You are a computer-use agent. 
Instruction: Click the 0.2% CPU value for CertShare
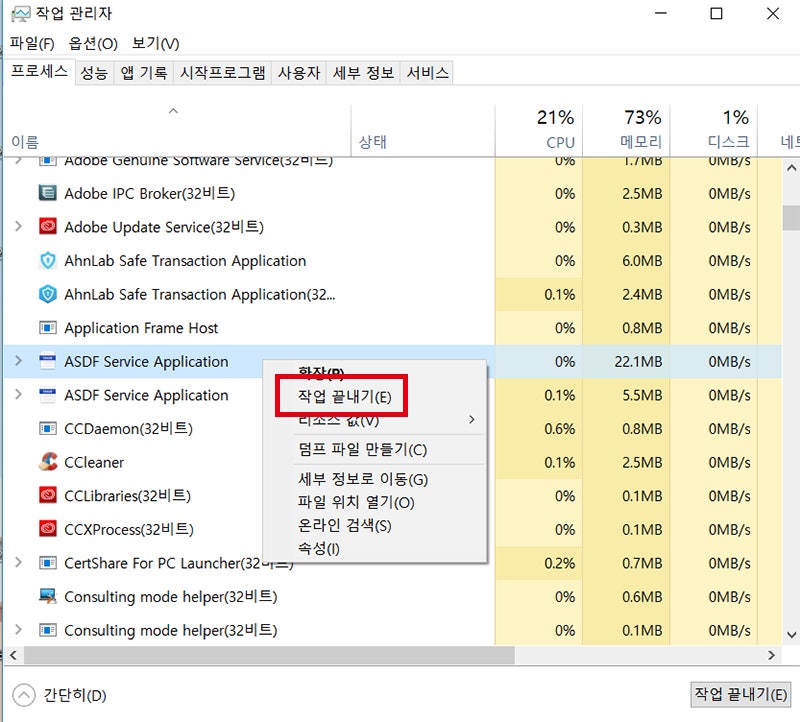pyautogui.click(x=559, y=563)
